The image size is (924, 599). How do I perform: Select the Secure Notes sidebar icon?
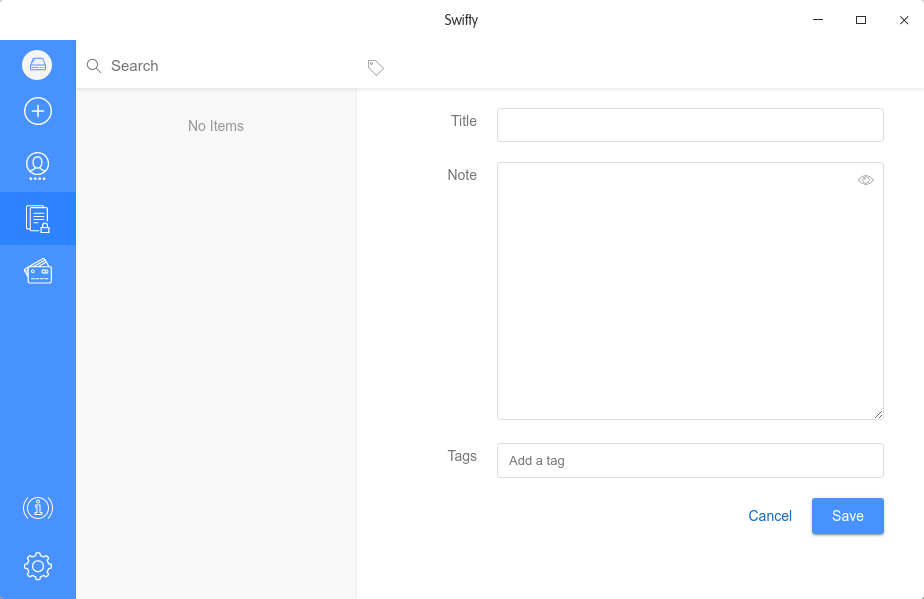tap(37, 218)
